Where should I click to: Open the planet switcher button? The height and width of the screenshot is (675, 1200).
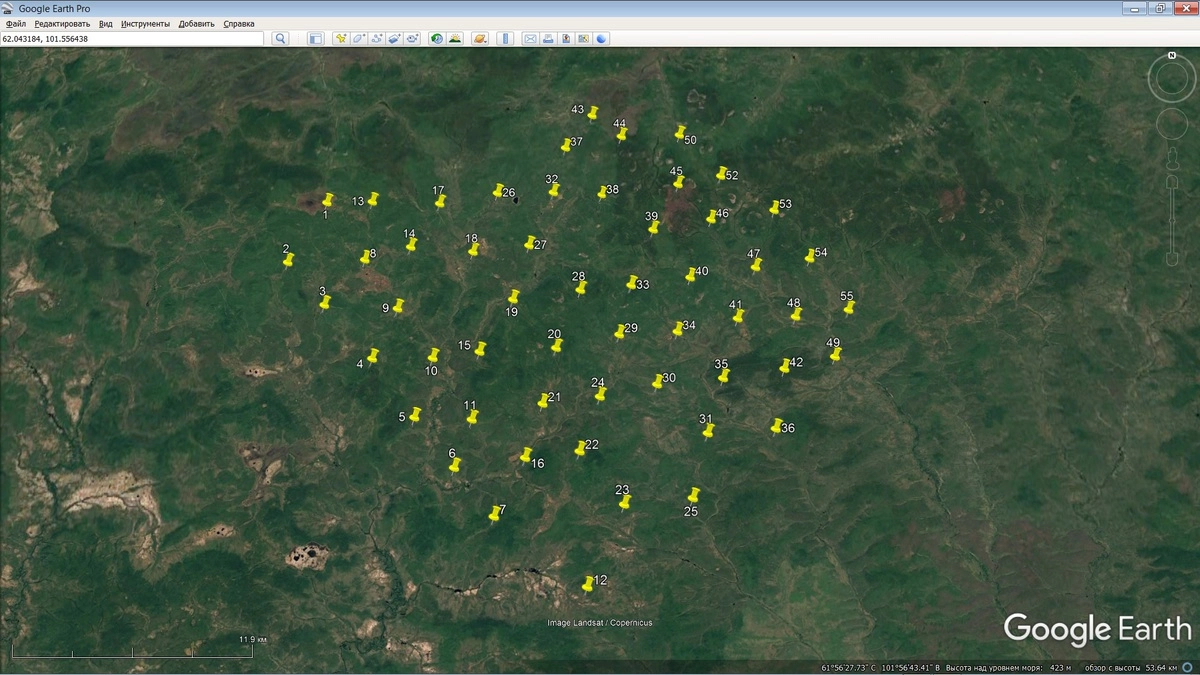point(480,38)
